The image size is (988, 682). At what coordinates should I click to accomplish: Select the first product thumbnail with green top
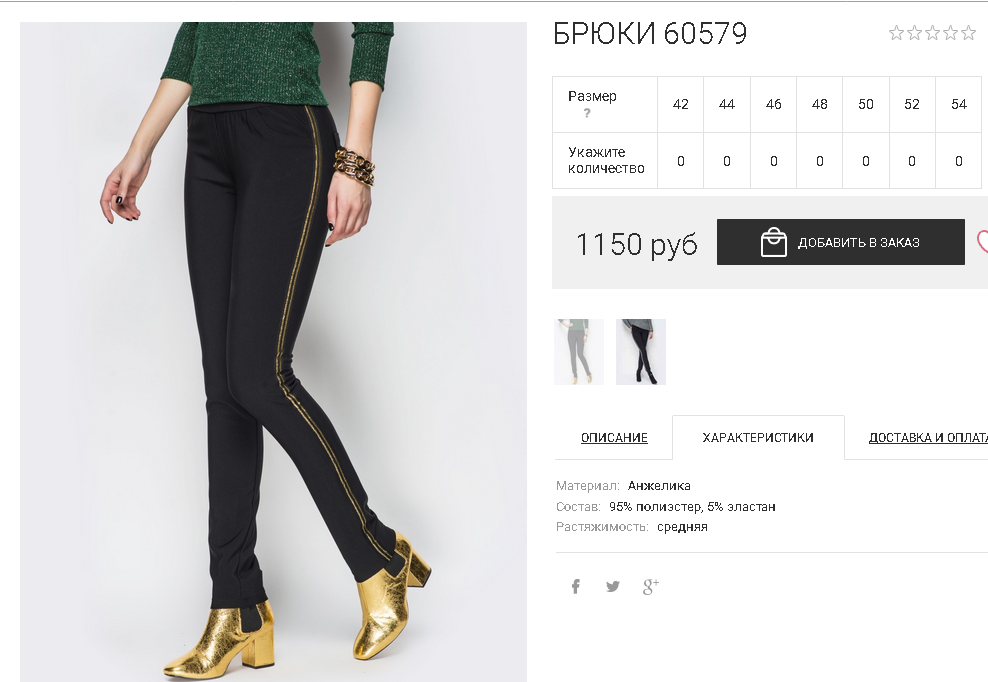click(579, 352)
